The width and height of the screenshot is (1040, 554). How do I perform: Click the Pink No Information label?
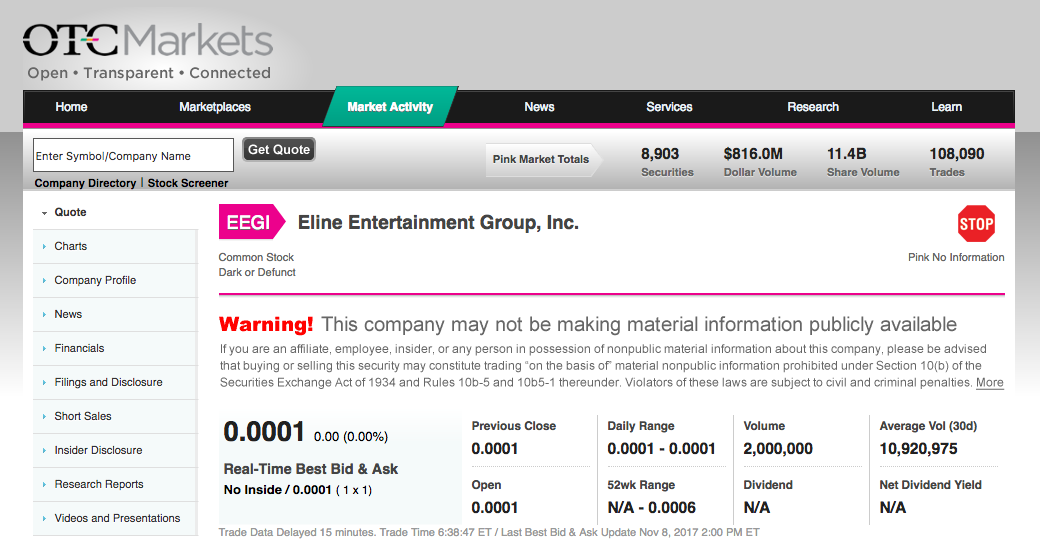[956, 257]
